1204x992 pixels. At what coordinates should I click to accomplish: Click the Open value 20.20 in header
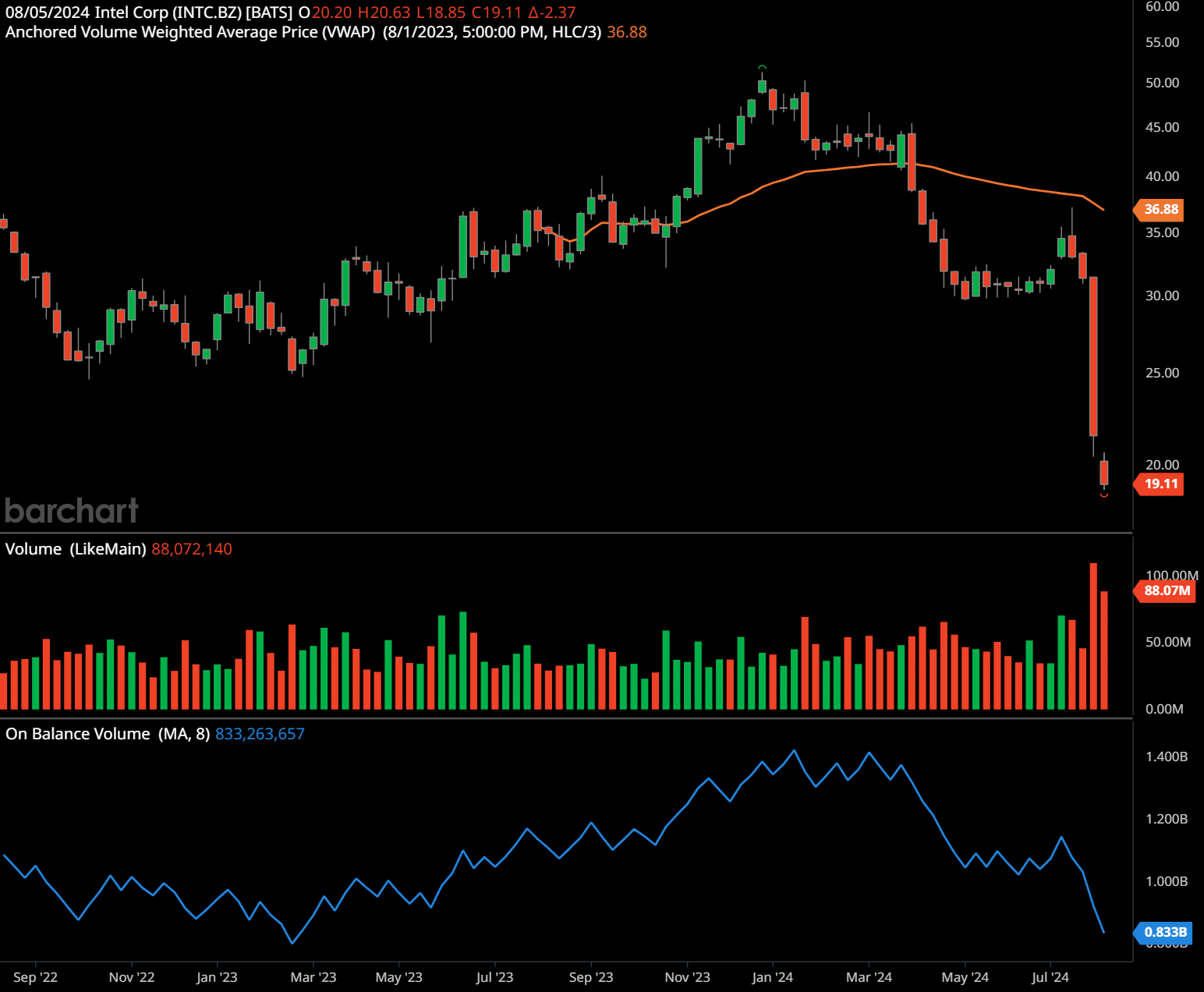click(331, 12)
